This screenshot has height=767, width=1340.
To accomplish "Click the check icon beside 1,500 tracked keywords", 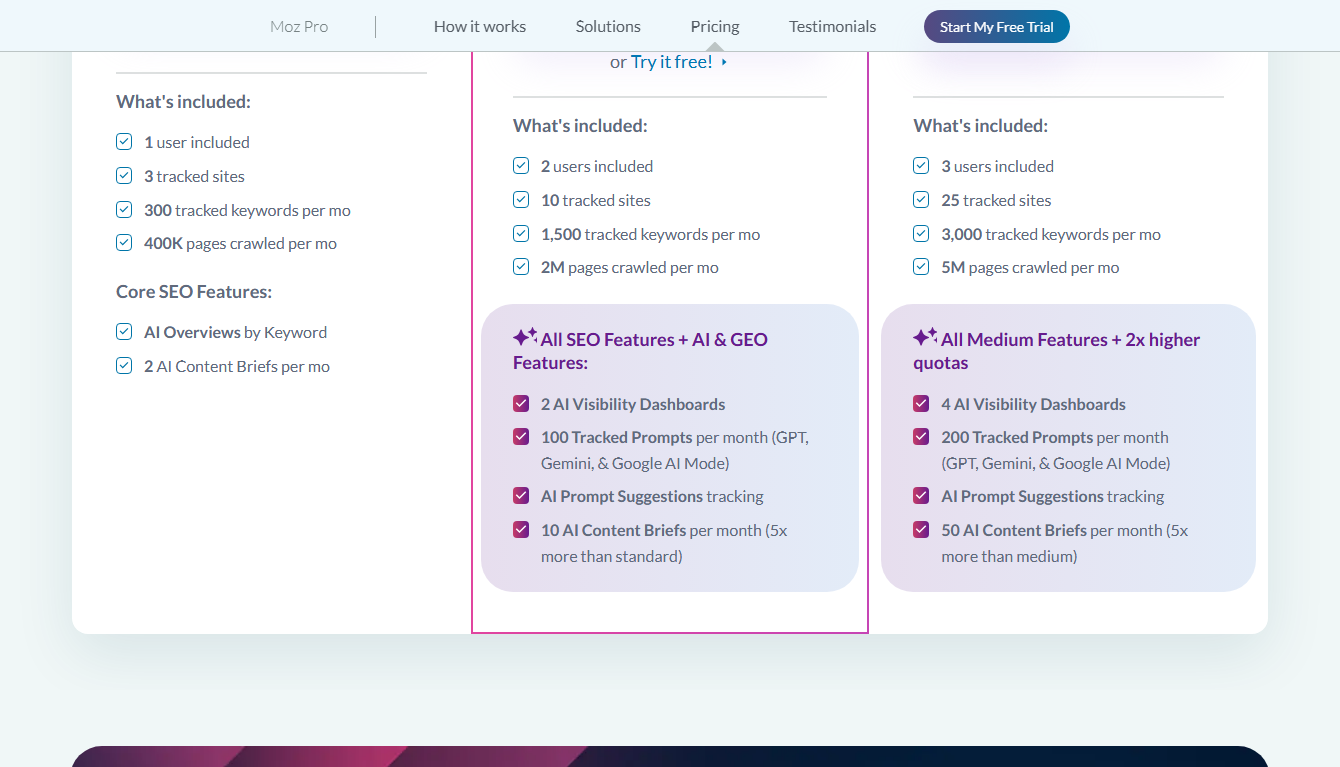I will click(521, 234).
